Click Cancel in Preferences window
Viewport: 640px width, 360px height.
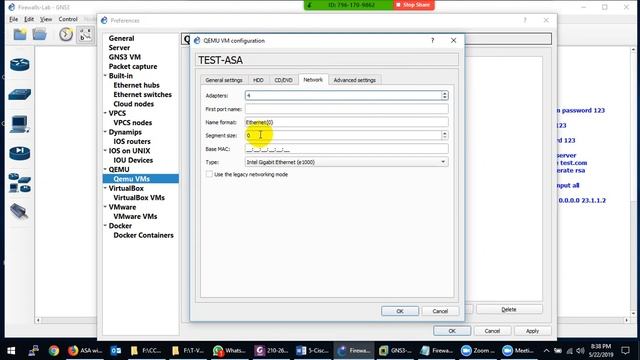(492, 331)
